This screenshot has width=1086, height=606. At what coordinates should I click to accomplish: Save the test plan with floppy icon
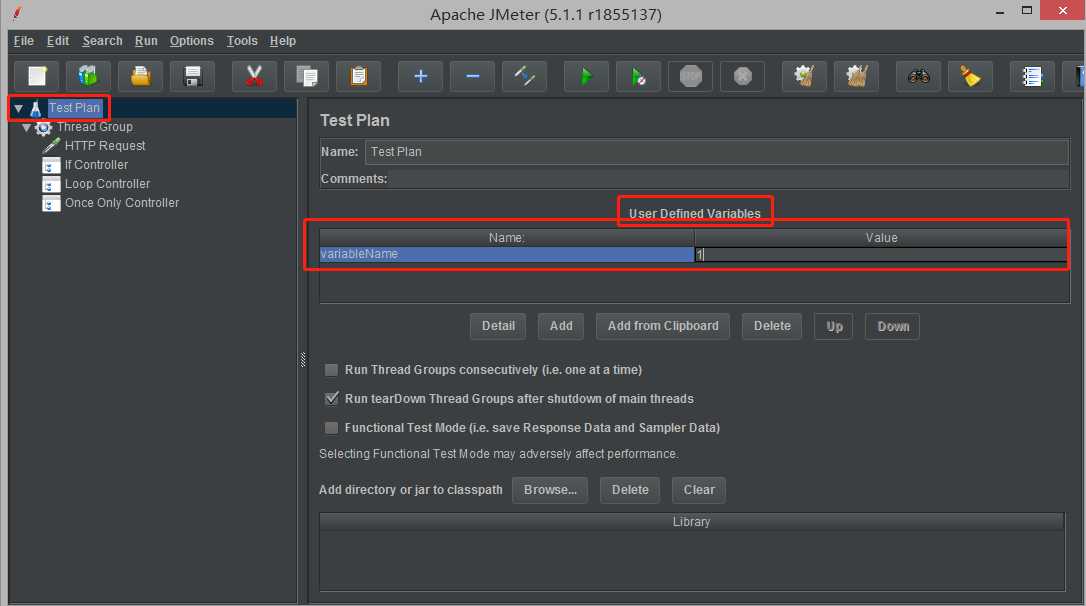coord(193,76)
